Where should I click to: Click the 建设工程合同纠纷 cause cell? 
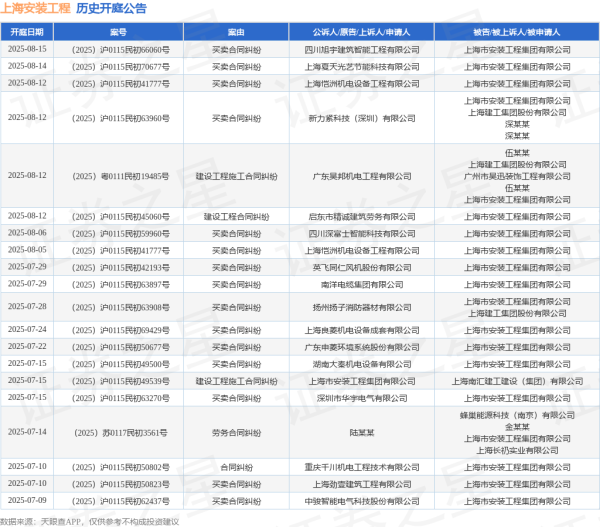pyautogui.click(x=236, y=217)
